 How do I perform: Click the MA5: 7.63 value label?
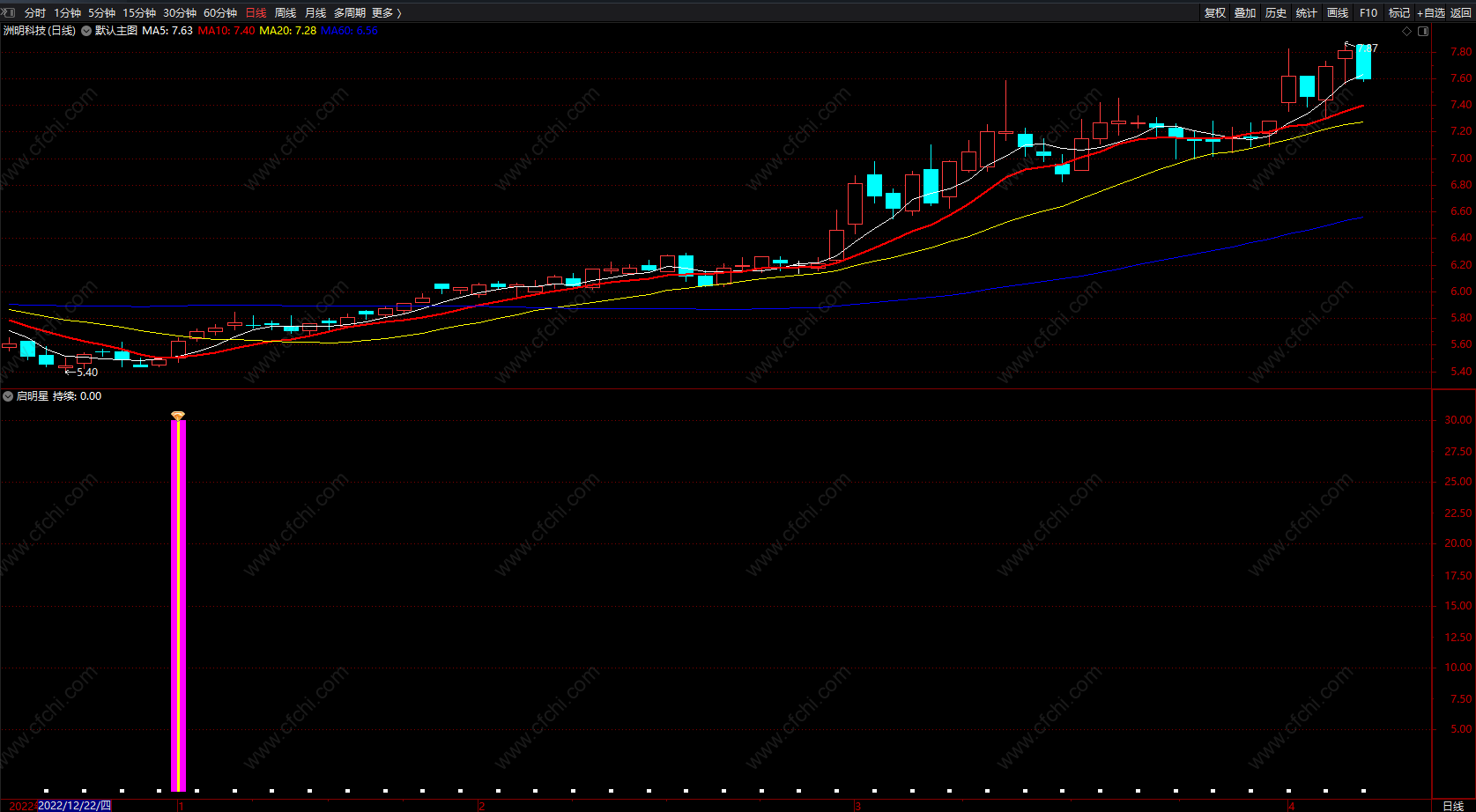(167, 31)
